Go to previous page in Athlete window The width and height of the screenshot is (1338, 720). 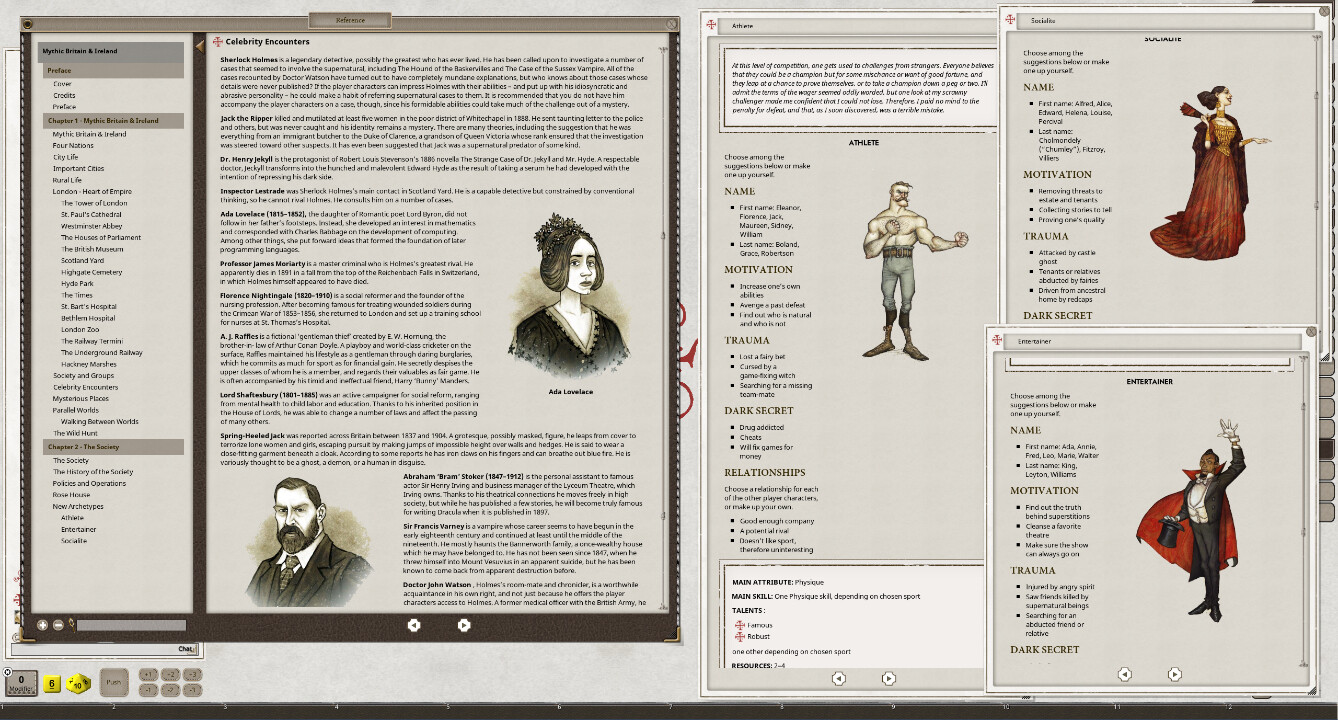(x=839, y=678)
